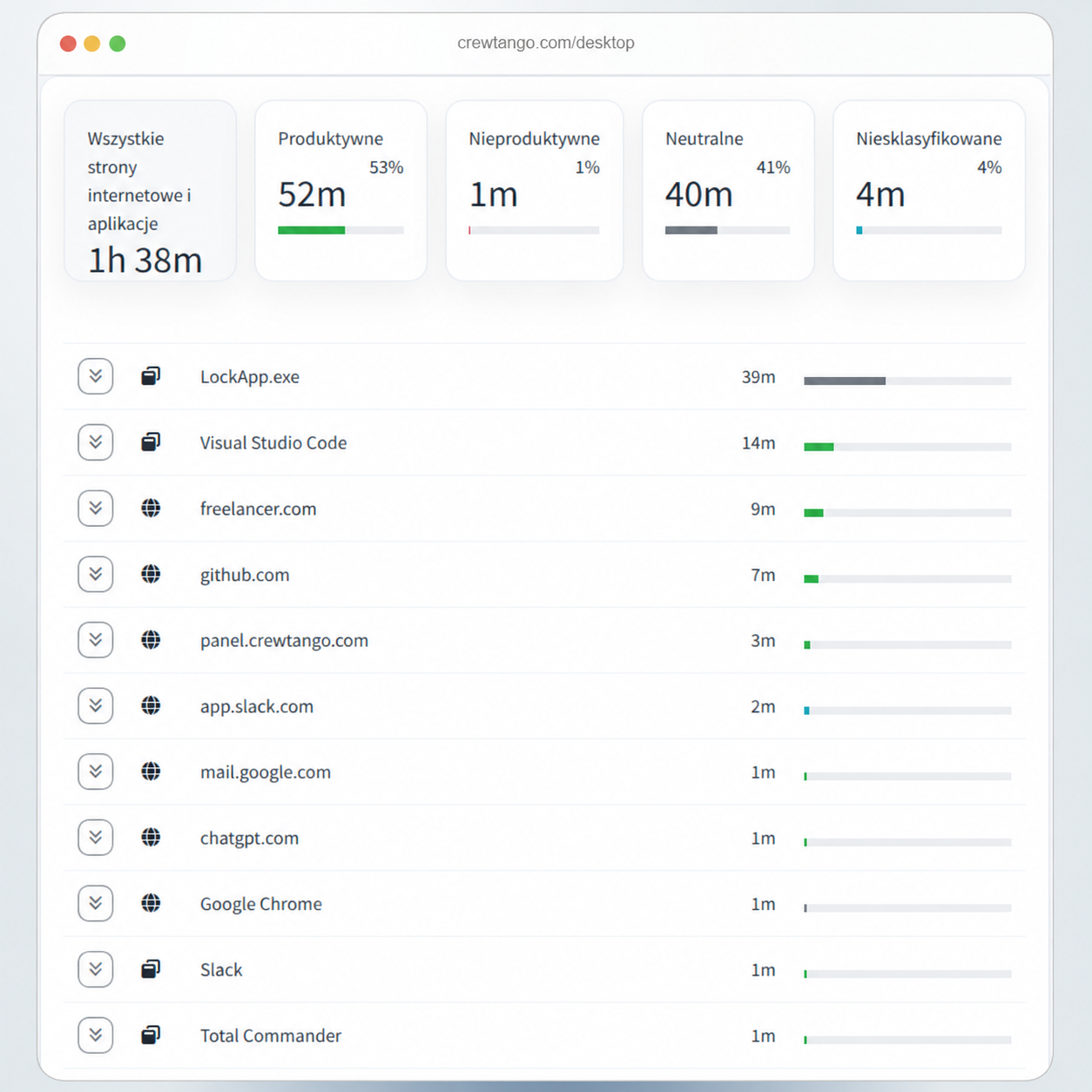Click the 39m value for LockApp.exe
This screenshot has width=1092, height=1092.
tap(758, 377)
